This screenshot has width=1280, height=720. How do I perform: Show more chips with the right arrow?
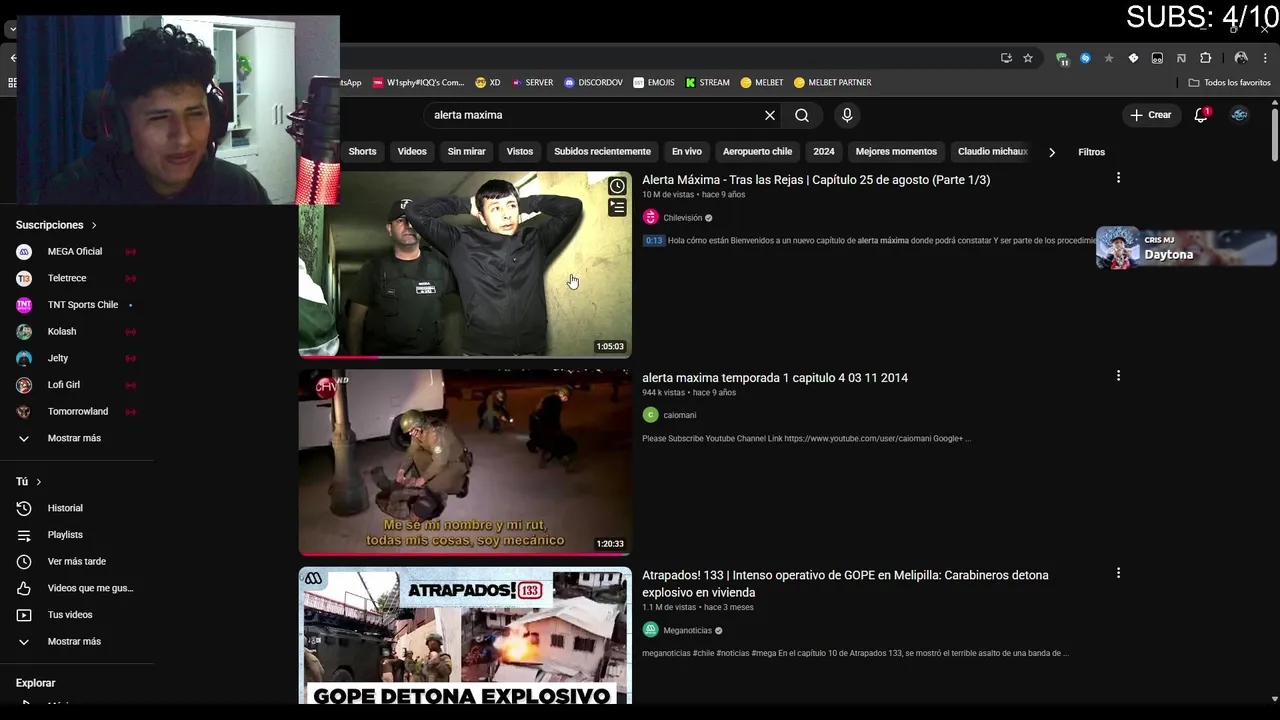[x=1051, y=152]
